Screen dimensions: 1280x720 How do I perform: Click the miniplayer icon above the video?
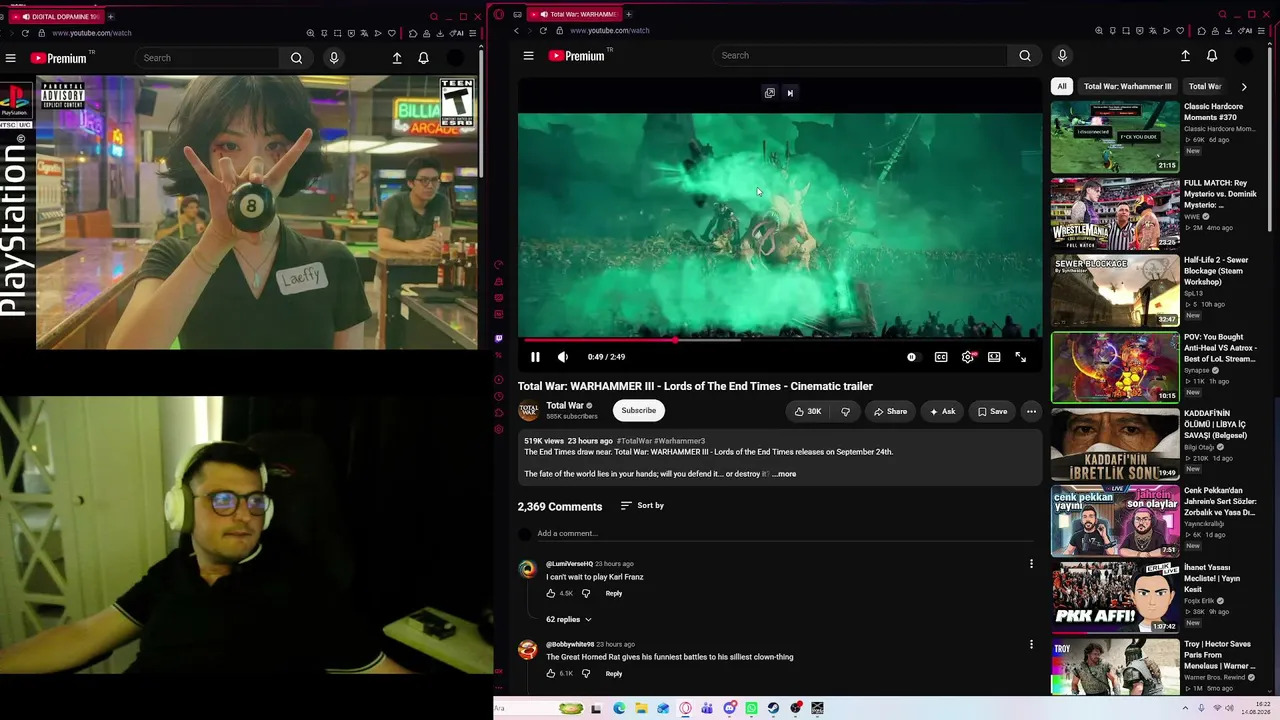[770, 93]
